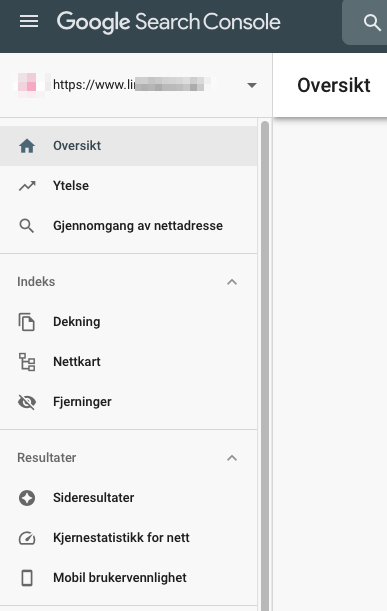The width and height of the screenshot is (387, 611).
Task: Click the Kjernestatistikk speedometer icon
Action: pos(27,538)
